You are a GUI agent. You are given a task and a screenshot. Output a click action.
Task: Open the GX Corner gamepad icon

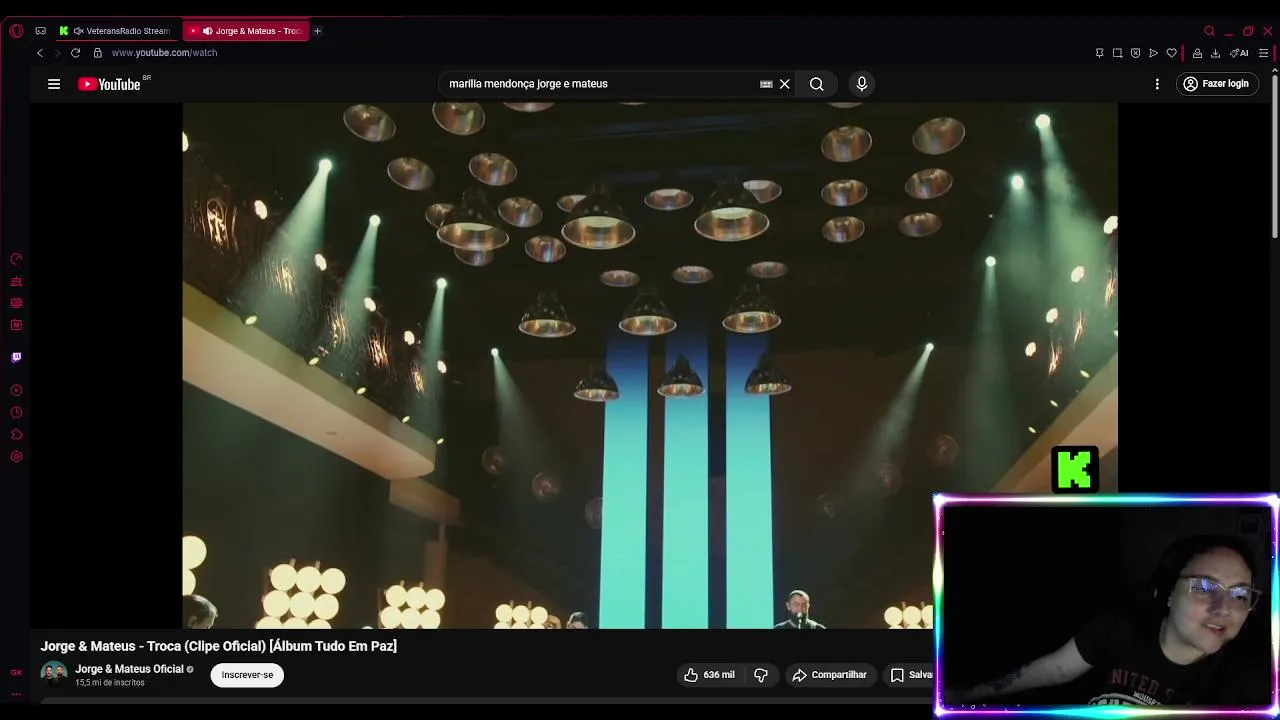click(40, 31)
